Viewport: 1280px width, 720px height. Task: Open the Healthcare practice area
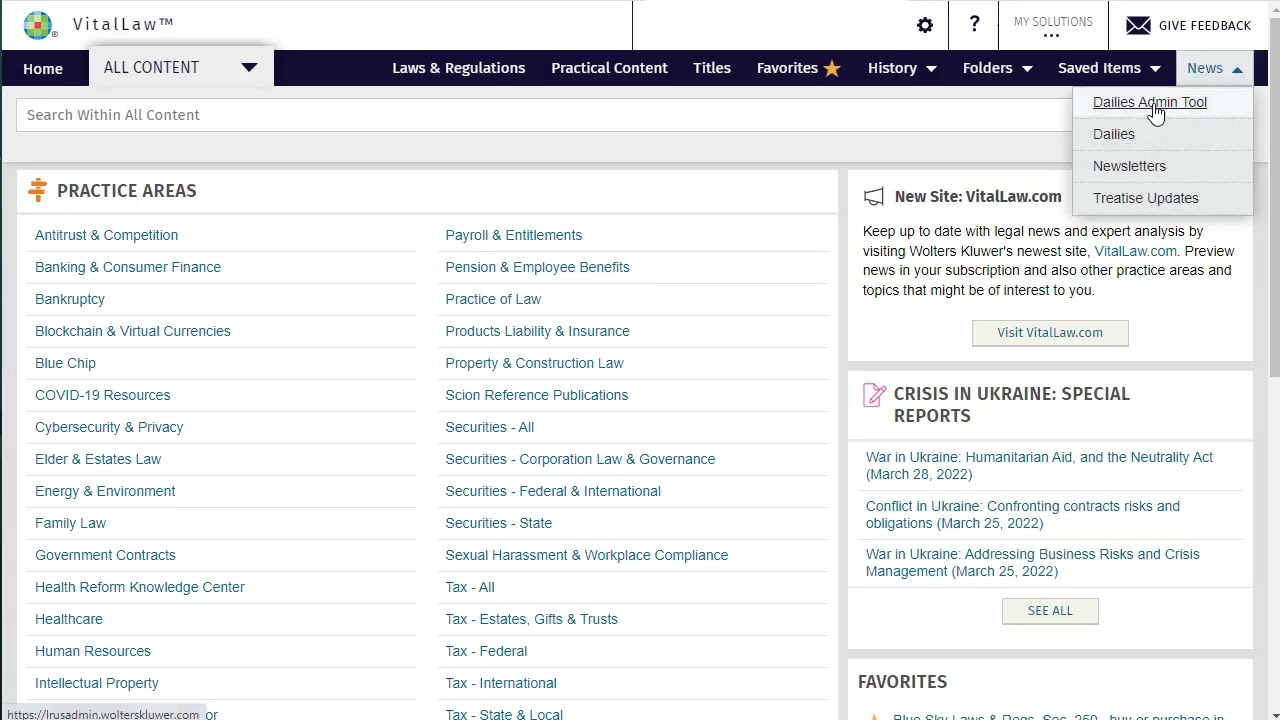[x=69, y=619]
